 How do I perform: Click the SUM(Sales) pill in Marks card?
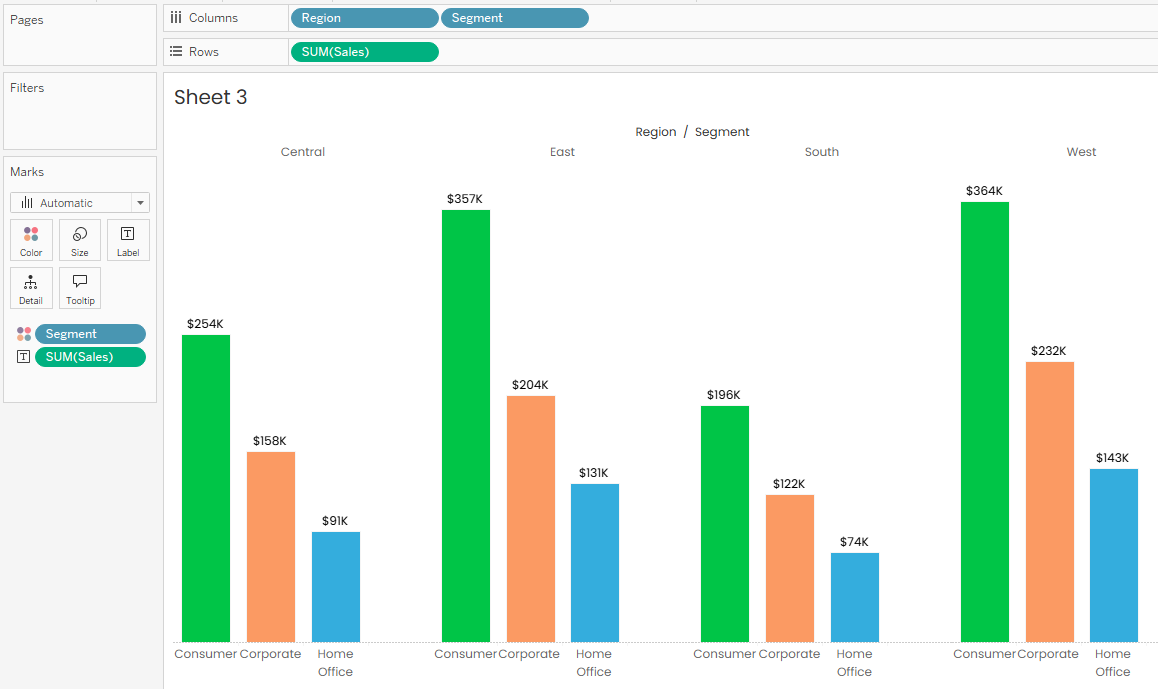tap(90, 357)
